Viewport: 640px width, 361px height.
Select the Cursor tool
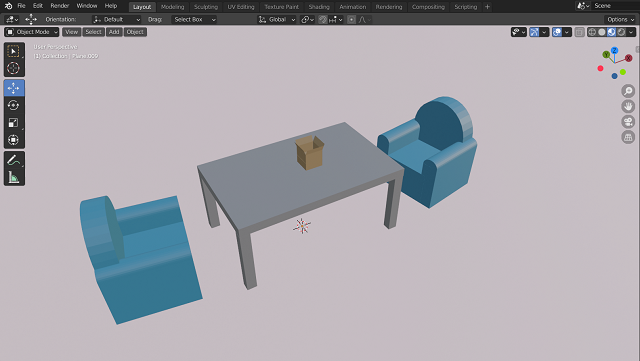pyautogui.click(x=14, y=68)
